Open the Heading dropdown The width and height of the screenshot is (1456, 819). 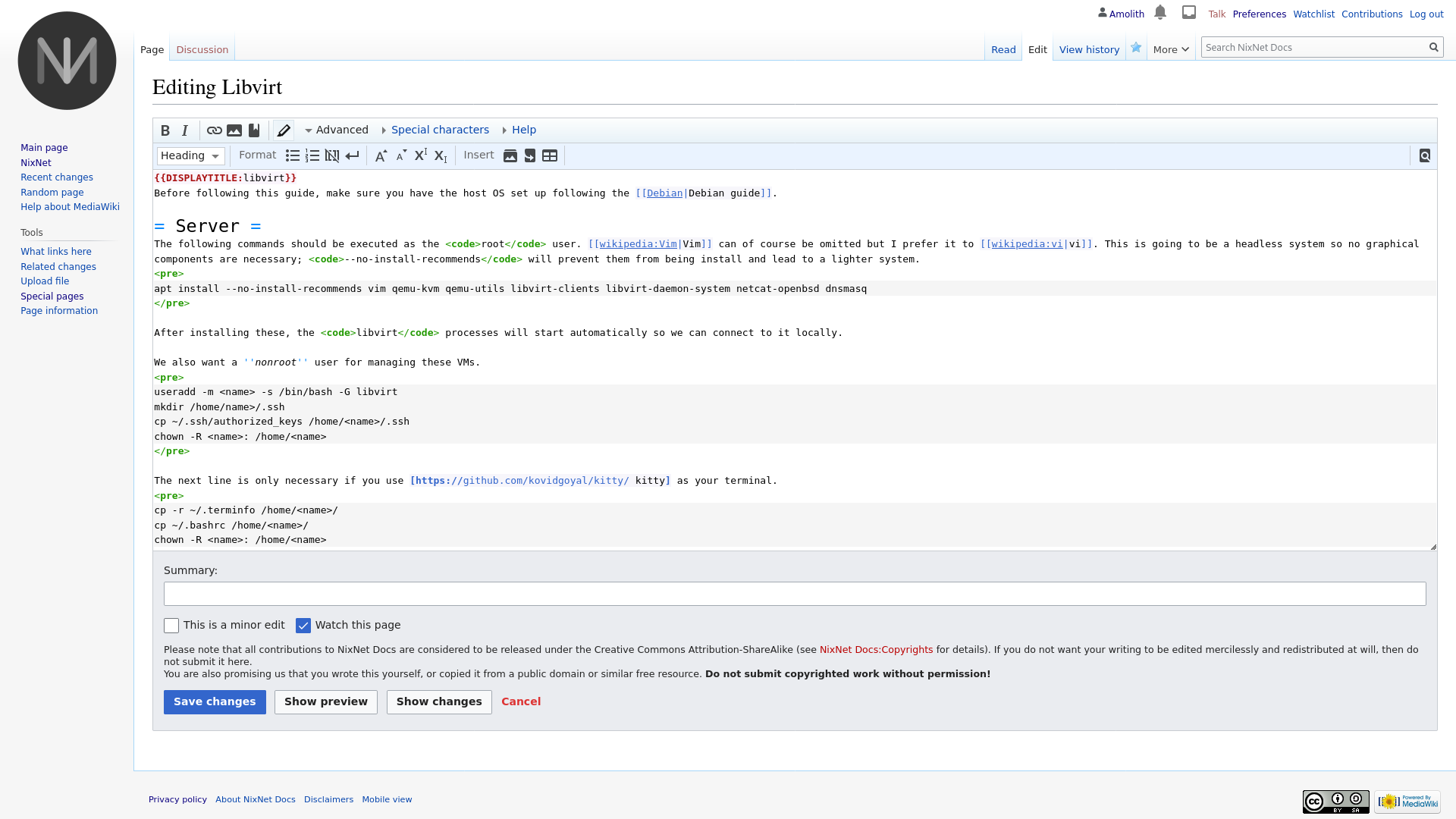click(190, 155)
